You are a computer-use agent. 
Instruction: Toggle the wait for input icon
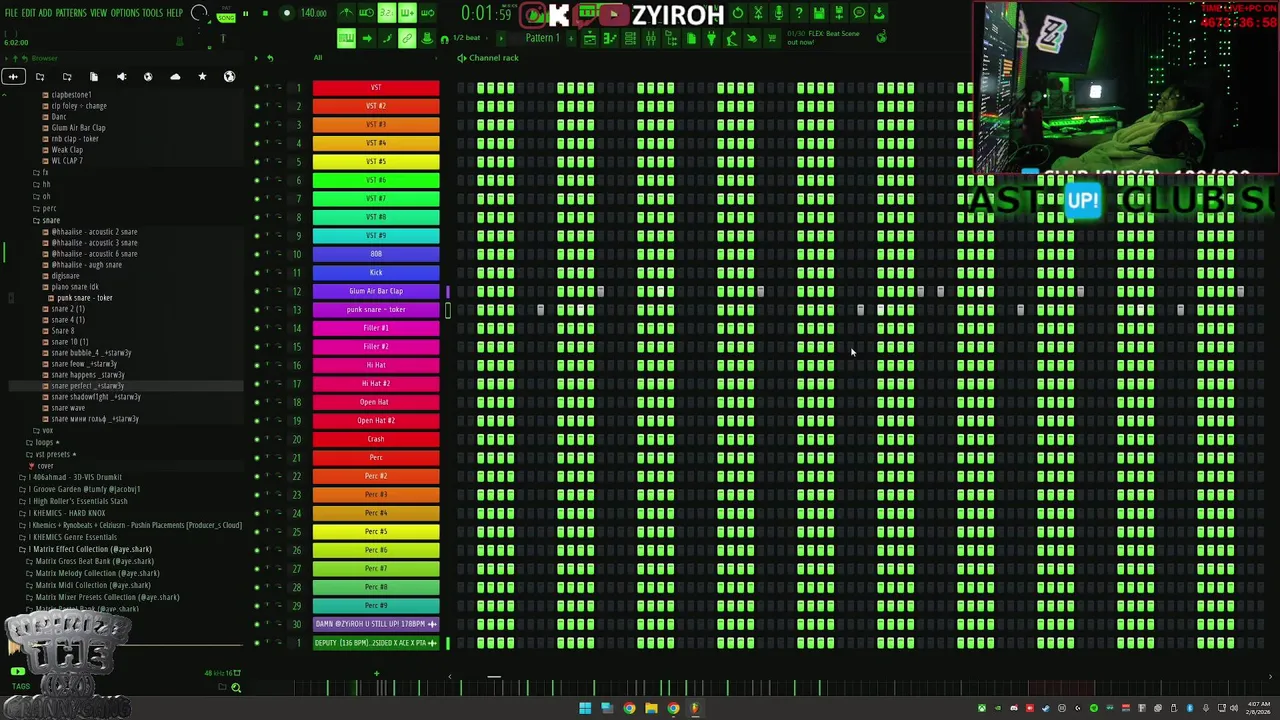(x=366, y=13)
